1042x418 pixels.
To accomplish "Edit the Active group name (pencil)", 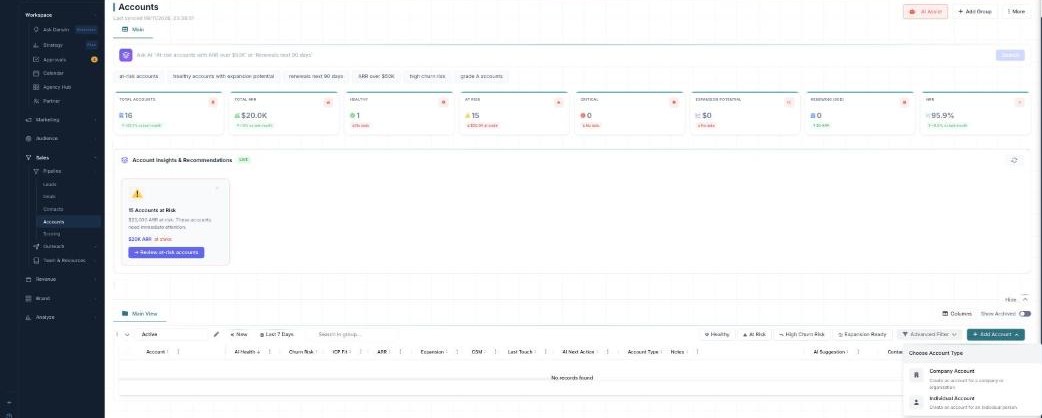I will click(x=216, y=334).
